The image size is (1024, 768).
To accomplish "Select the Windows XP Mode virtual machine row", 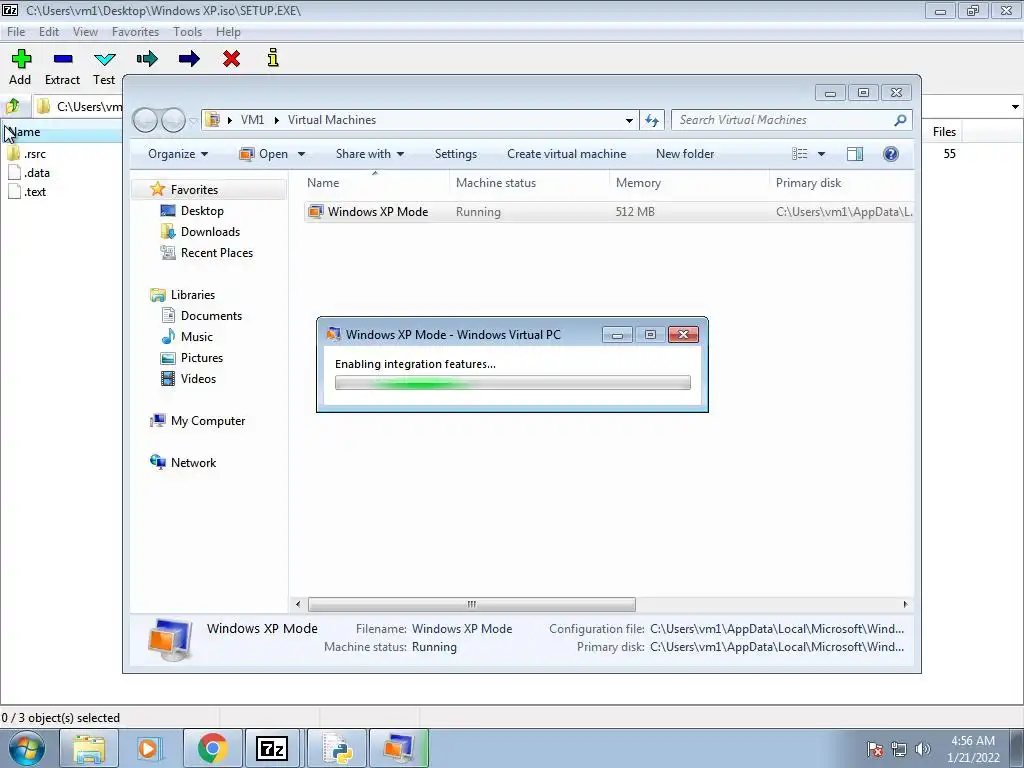I will 608,212.
